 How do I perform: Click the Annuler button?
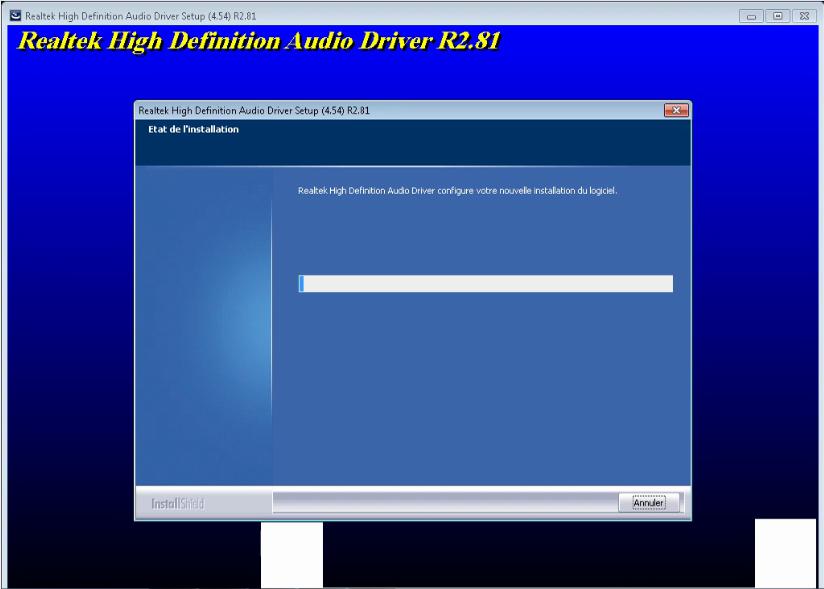pos(648,503)
